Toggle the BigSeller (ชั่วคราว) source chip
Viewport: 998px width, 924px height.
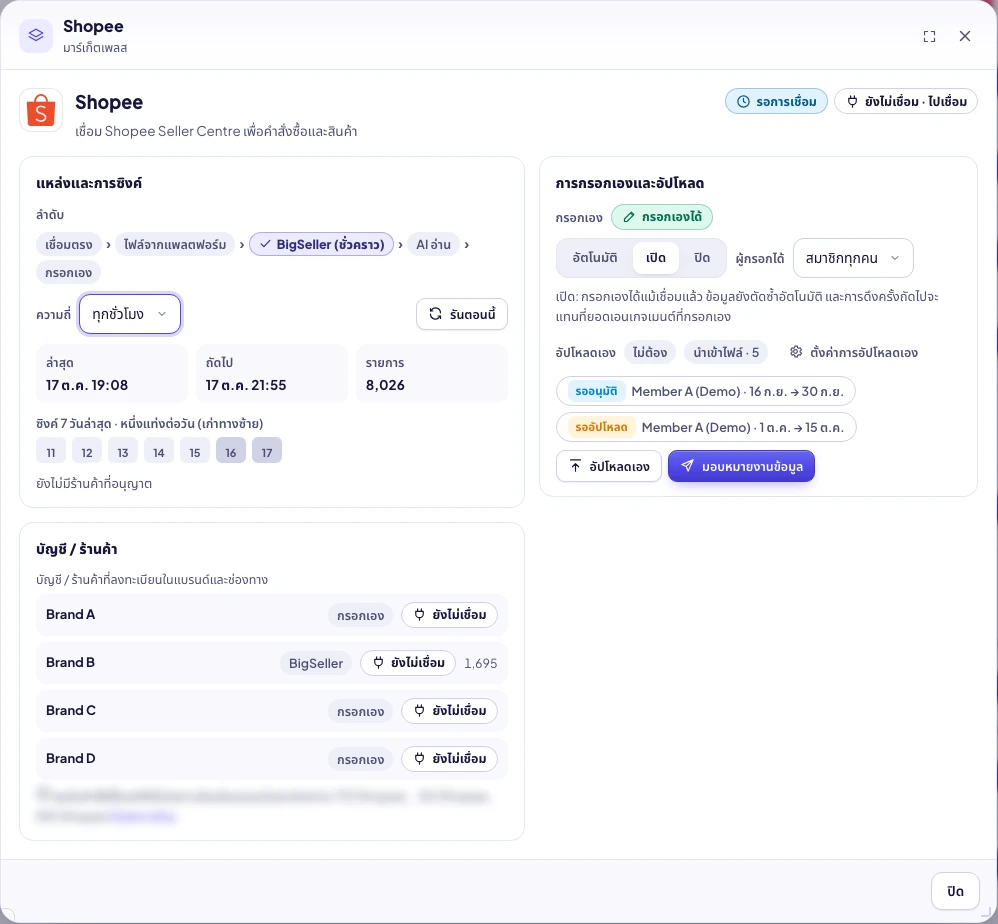click(x=321, y=244)
